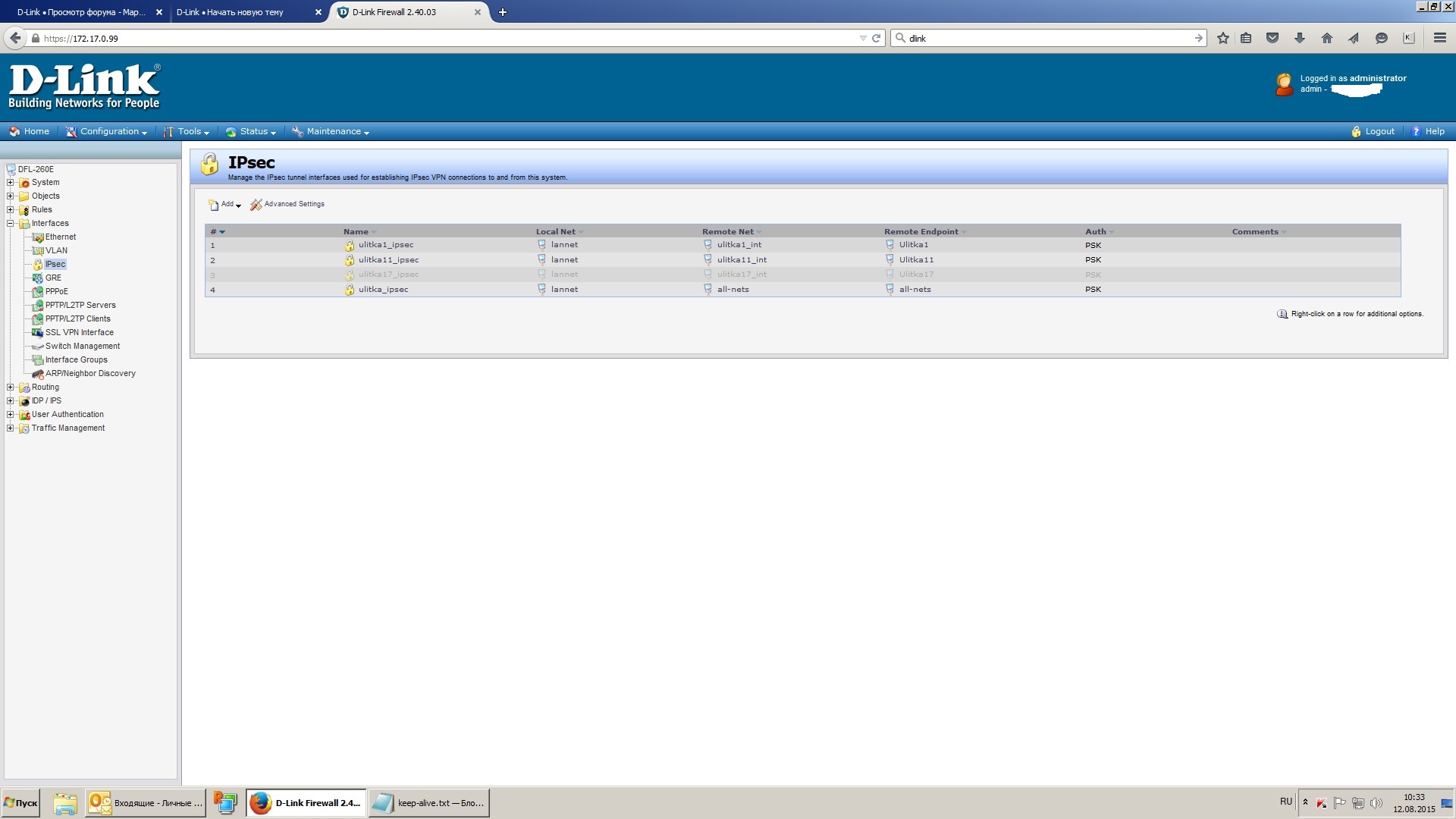Click the Help link
Screen dimensions: 1456x819
(x=1433, y=132)
